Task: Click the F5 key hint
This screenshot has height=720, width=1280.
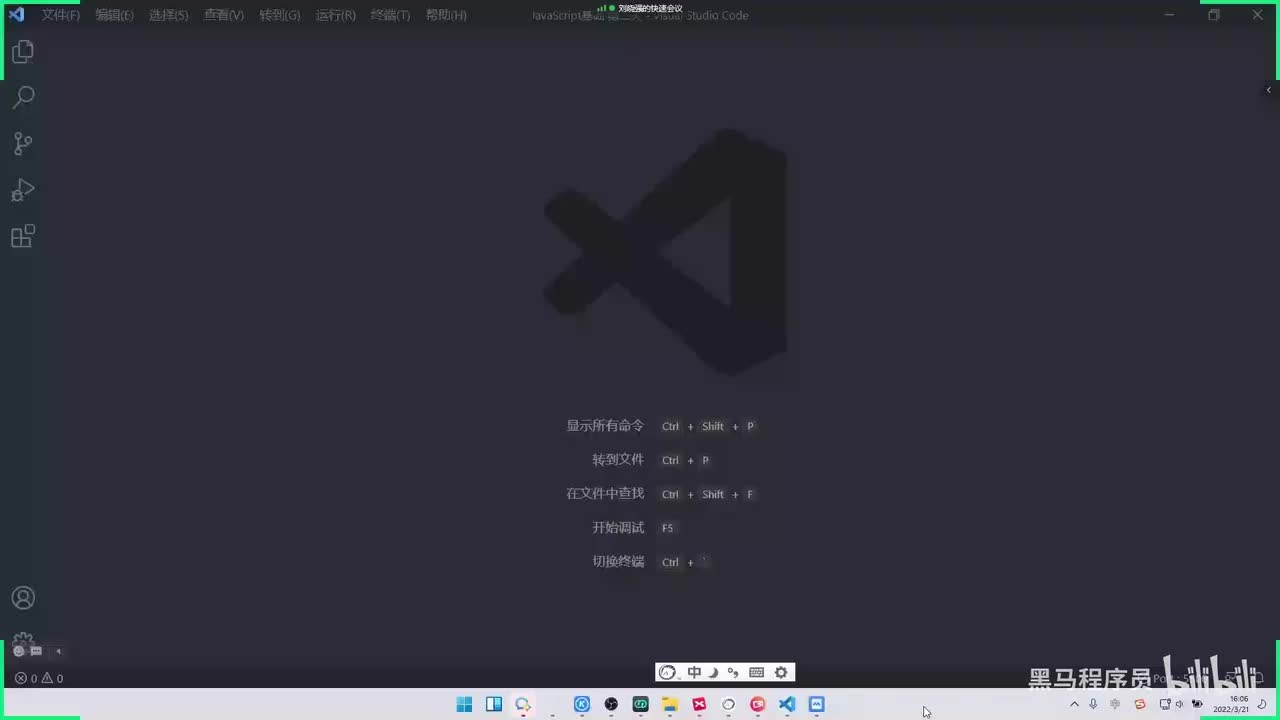Action: tap(668, 528)
